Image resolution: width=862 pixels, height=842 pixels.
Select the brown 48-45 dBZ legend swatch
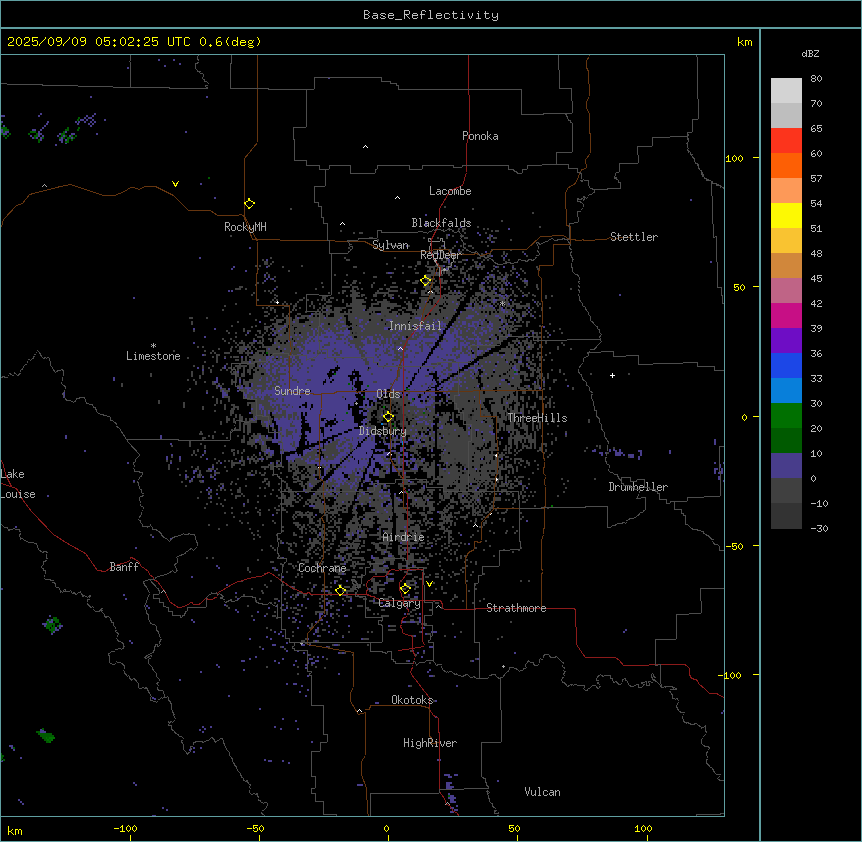point(786,265)
